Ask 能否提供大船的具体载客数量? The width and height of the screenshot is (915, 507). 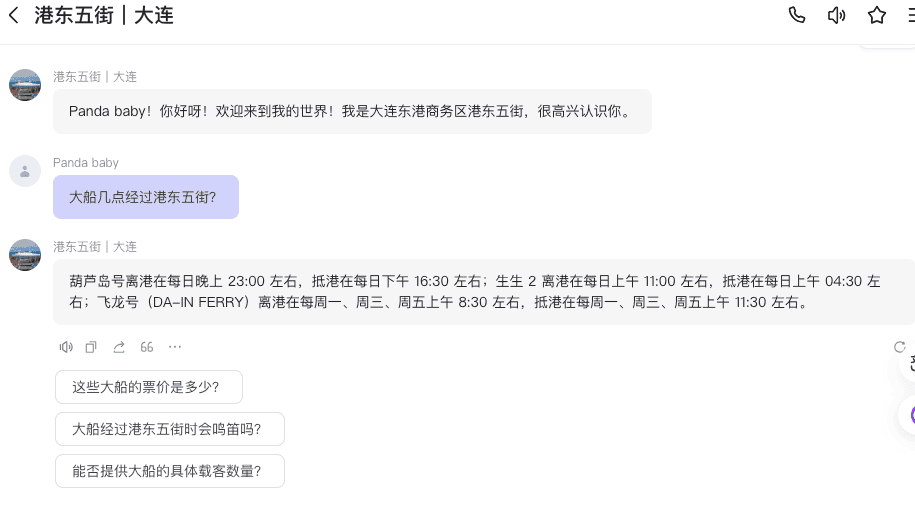click(170, 471)
